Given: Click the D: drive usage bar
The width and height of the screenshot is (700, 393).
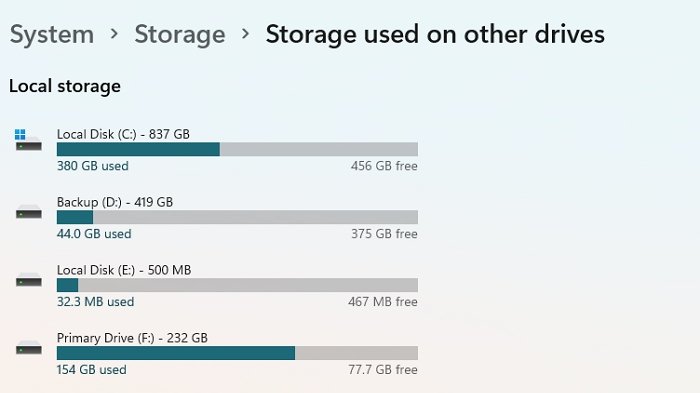Looking at the screenshot, I should tap(237, 217).
